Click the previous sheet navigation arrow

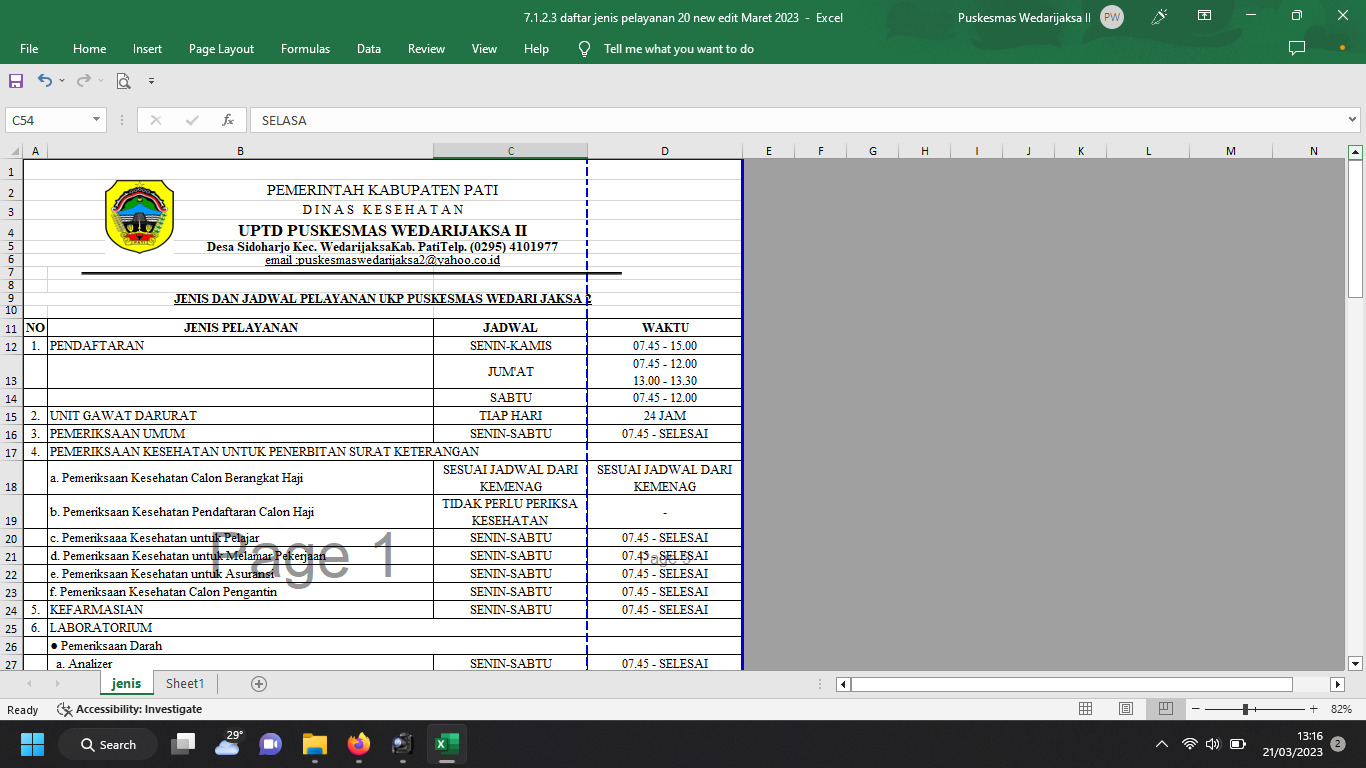click(x=29, y=684)
